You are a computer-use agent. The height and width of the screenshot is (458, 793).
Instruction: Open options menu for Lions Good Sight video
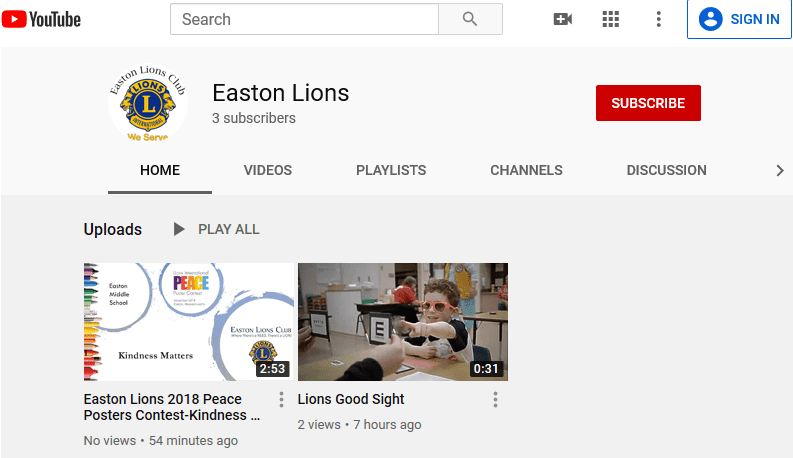tap(495, 399)
